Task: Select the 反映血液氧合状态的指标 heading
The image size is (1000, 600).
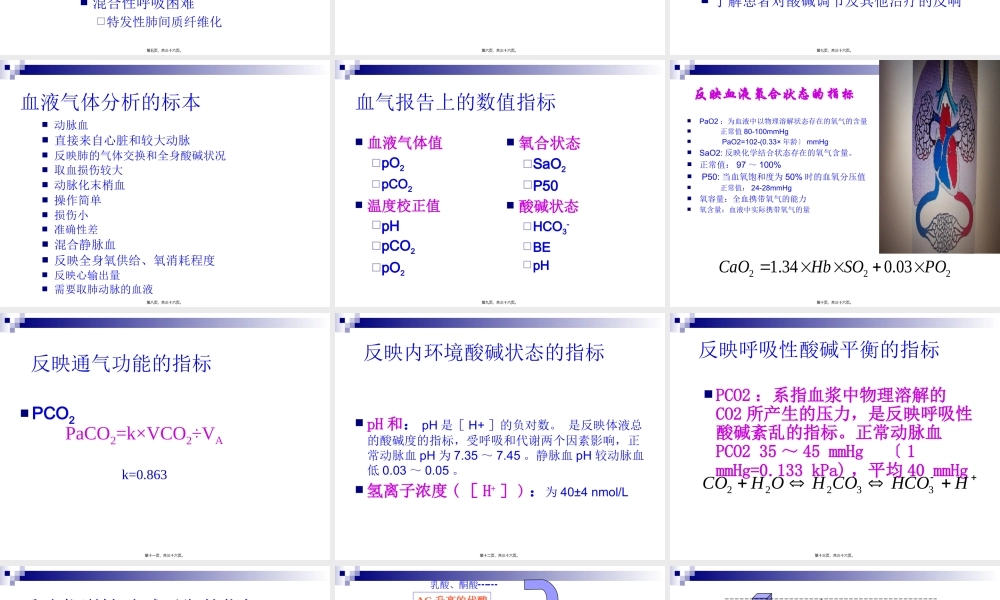Action: point(775,92)
